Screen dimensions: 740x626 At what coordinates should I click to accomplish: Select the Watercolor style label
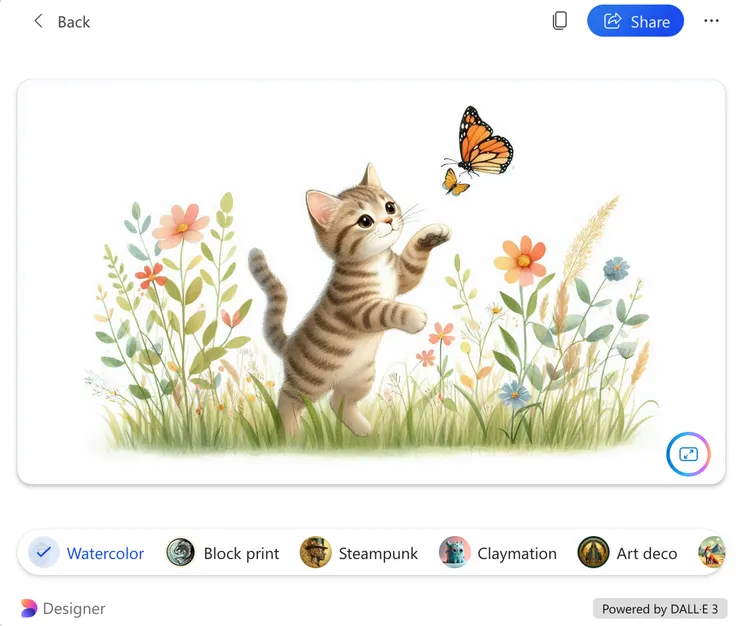(105, 553)
